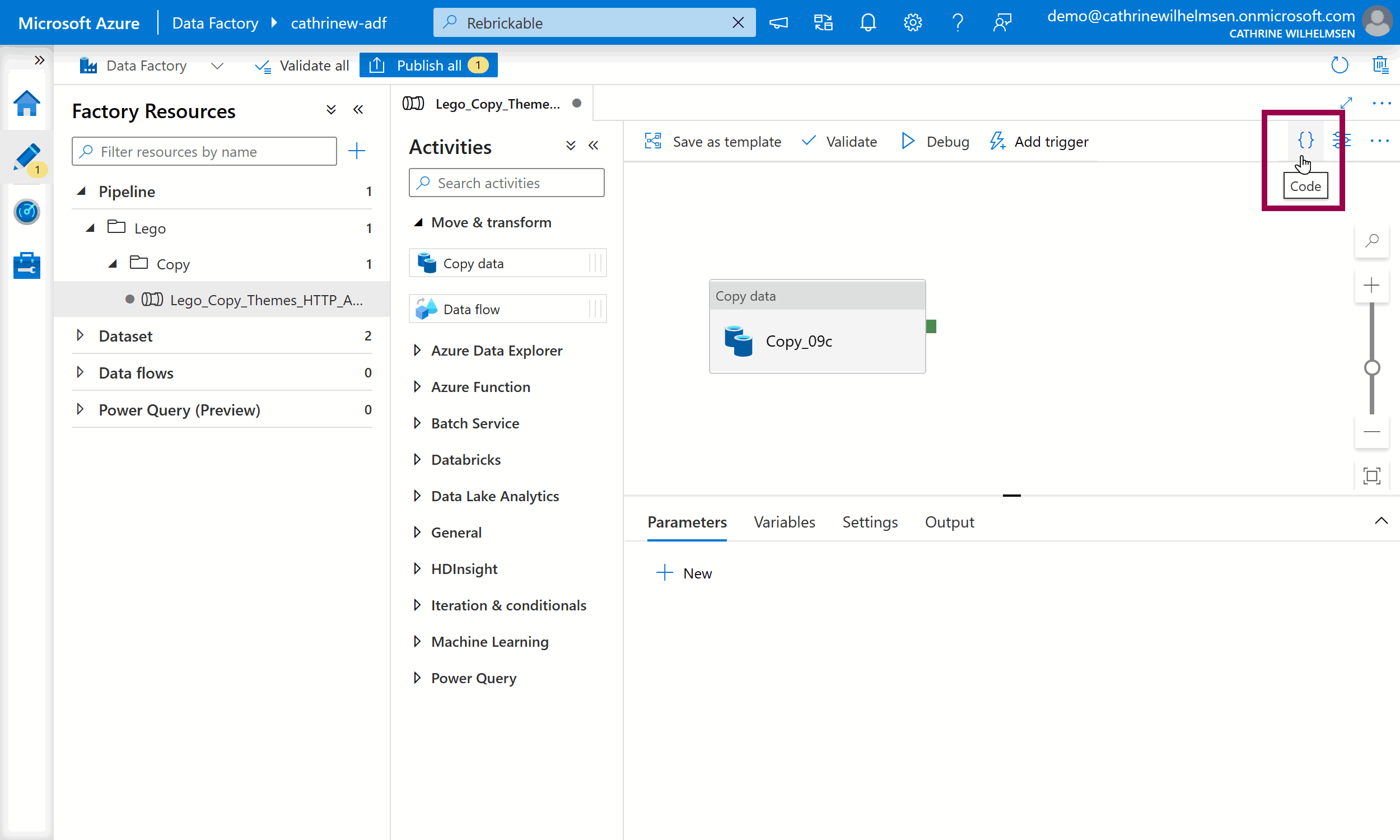The width and height of the screenshot is (1400, 840).
Task: Click the canvas zoom slider handle
Action: click(1371, 368)
